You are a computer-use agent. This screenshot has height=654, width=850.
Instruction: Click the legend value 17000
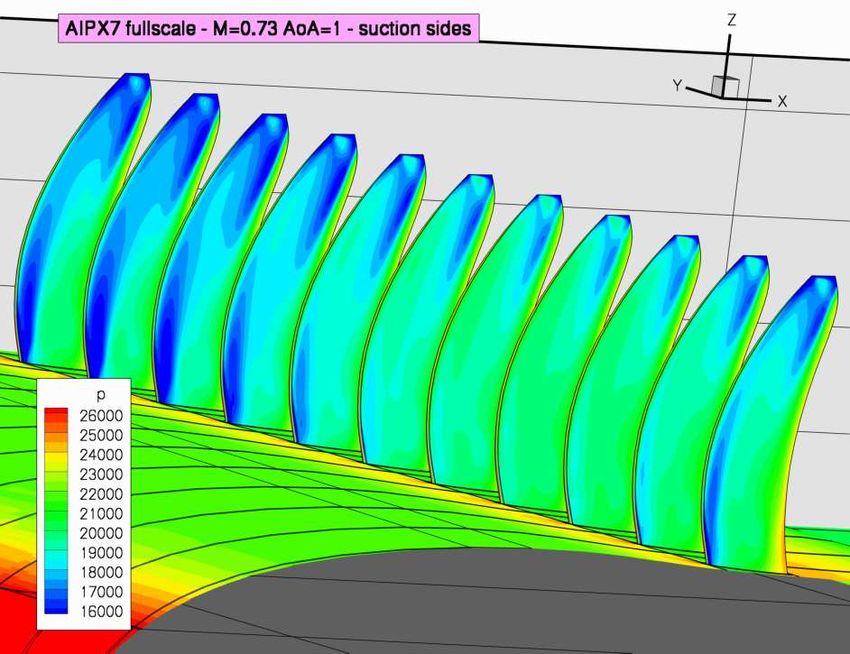coord(101,592)
